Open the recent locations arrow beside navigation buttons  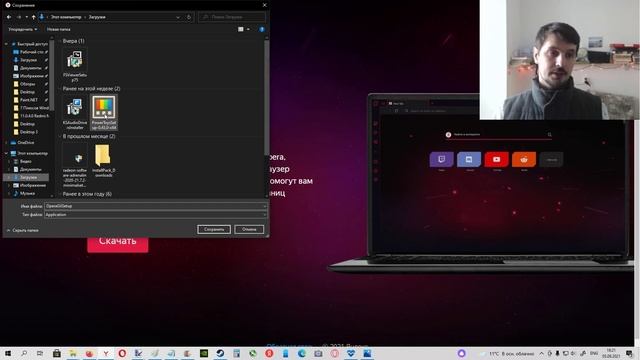[x=27, y=17]
